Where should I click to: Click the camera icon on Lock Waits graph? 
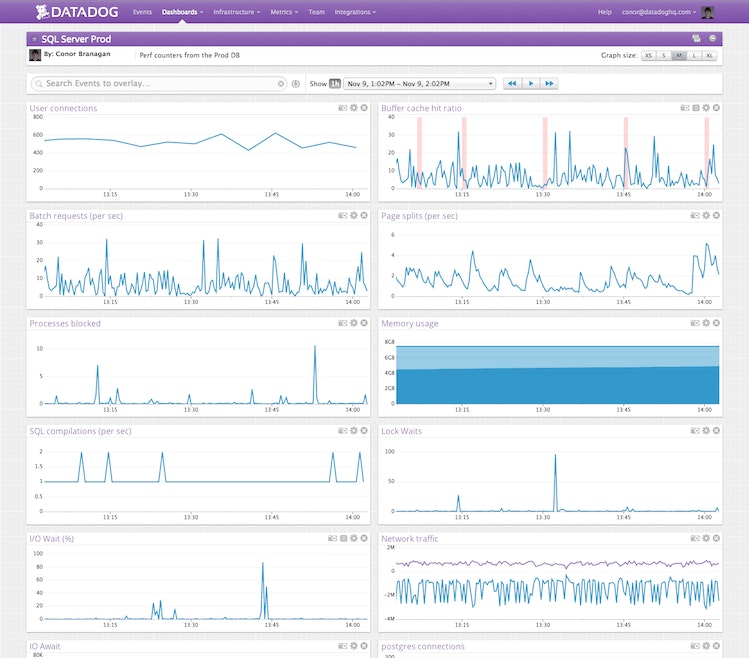(695, 431)
